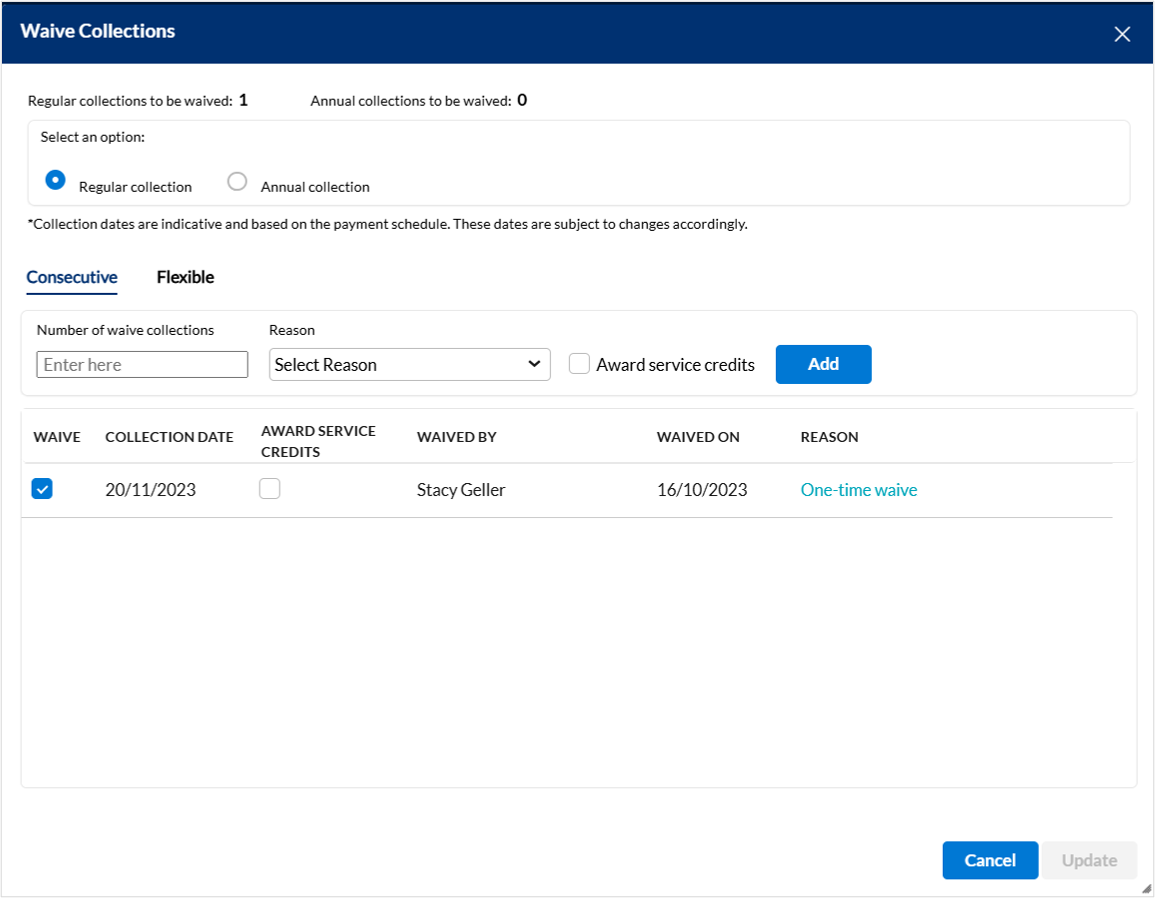Click the Cancel button
The width and height of the screenshot is (1155, 898).
click(990, 860)
